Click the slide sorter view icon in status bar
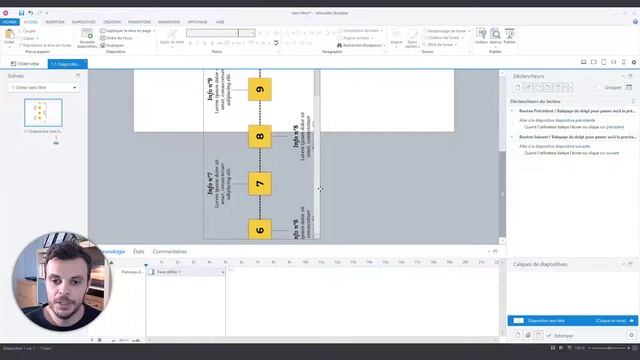Image resolution: width=640 pixels, height=360 pixels. (x=553, y=348)
